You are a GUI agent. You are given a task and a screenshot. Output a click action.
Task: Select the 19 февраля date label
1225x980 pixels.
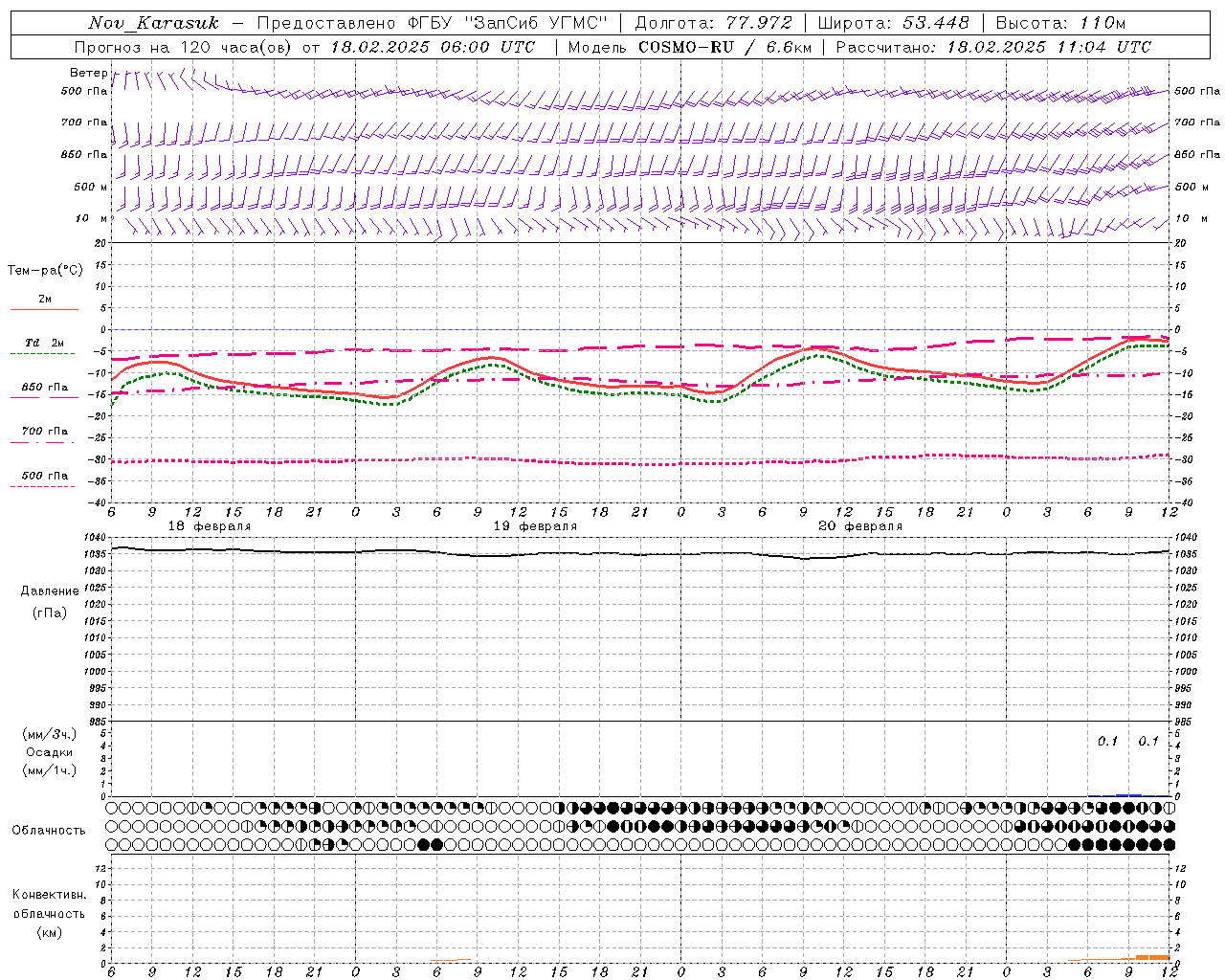tap(535, 526)
